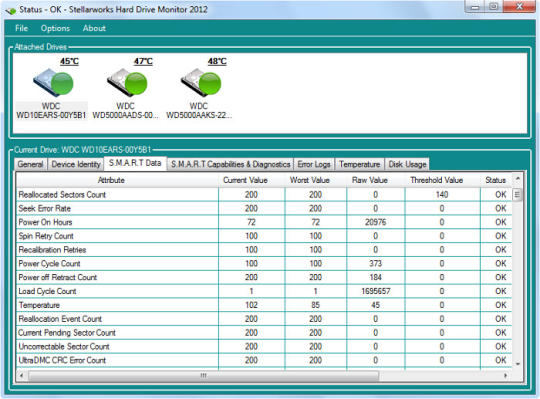
Task: Click the vertical scrollbar down arrow
Action: coord(517,364)
